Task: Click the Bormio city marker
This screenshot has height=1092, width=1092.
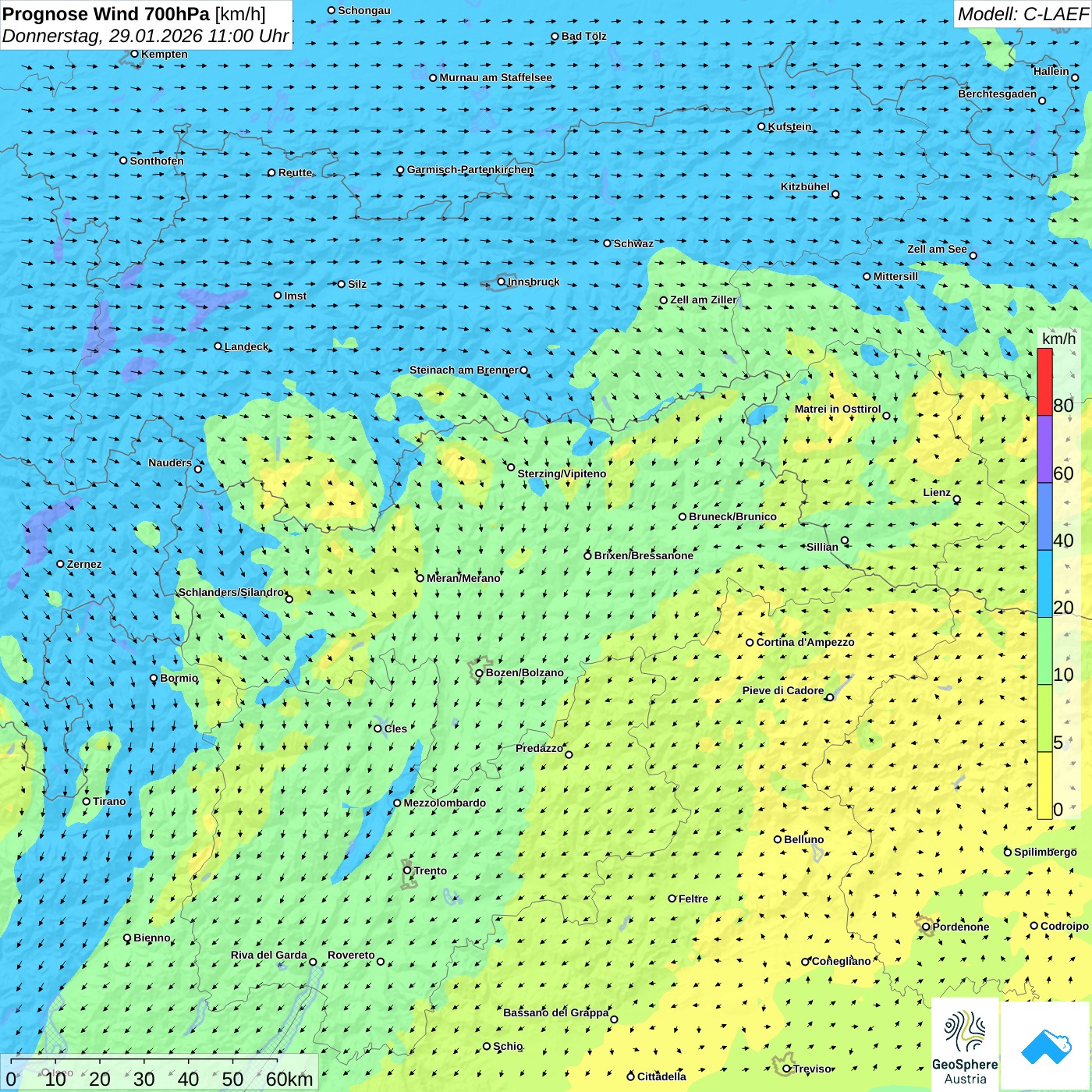Action: point(154,679)
